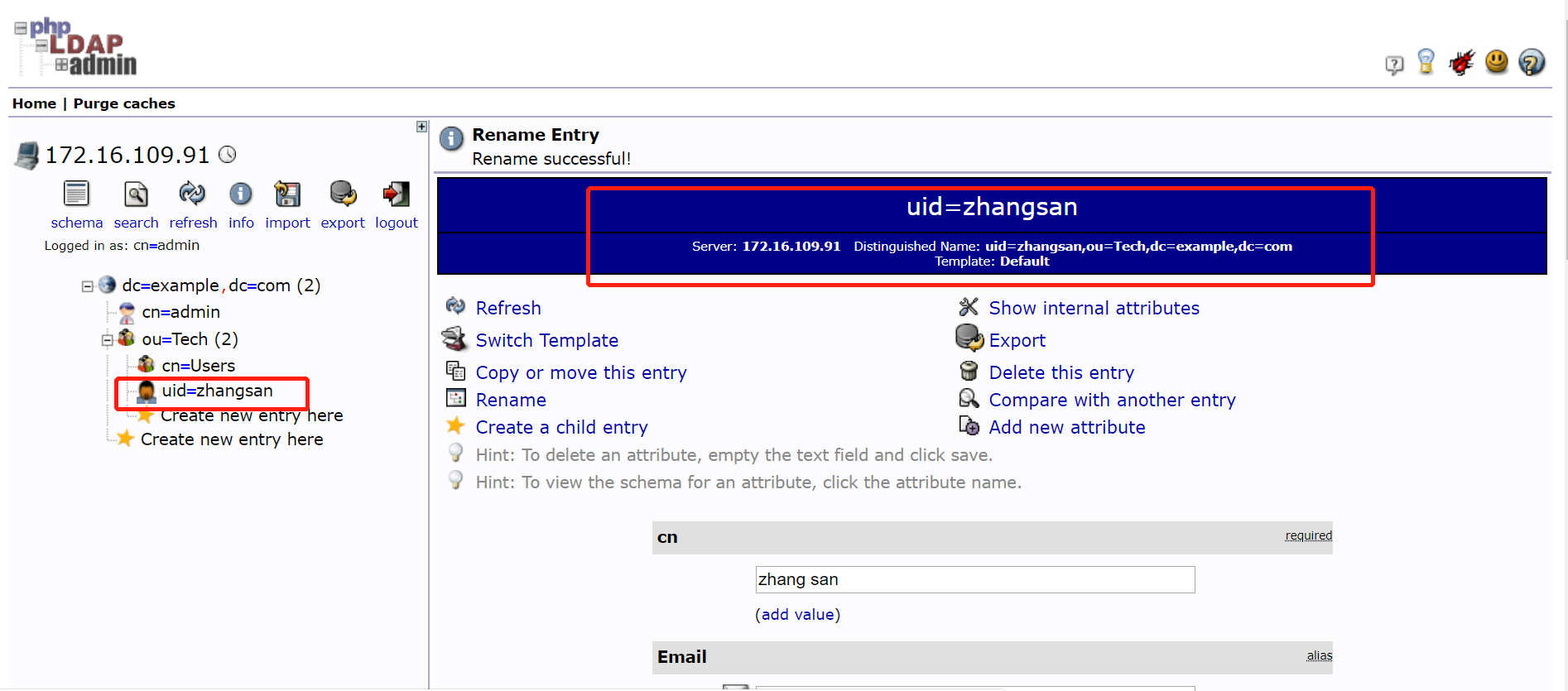Select cn=Users entry in the tree
The height and width of the screenshot is (691, 1568).
198,366
